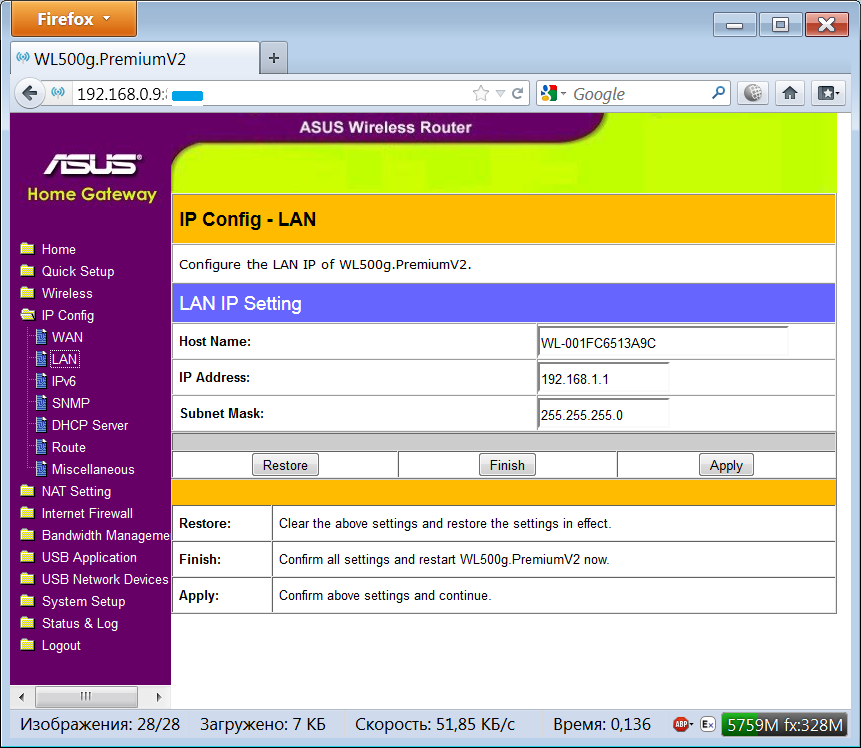Bookmark page with the star icon
This screenshot has width=861, height=748.
pos(480,93)
